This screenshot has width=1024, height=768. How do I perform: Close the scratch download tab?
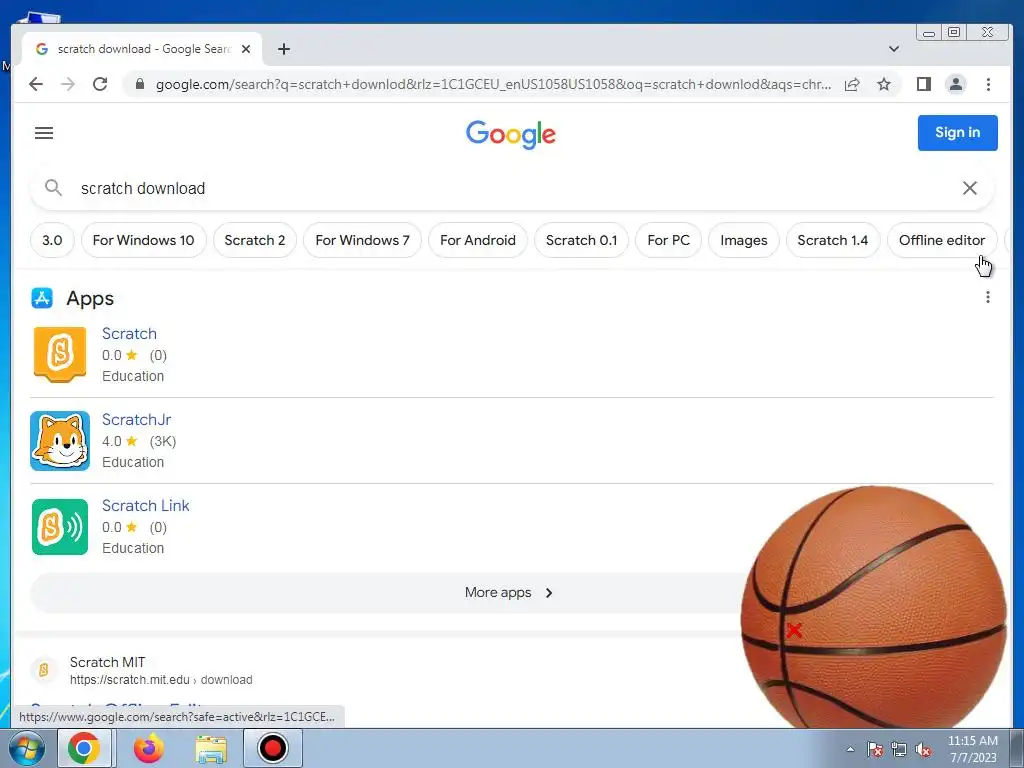click(246, 49)
